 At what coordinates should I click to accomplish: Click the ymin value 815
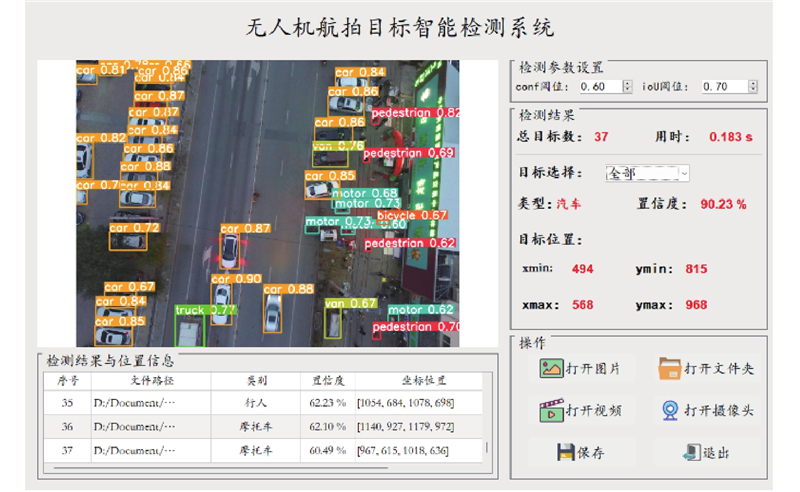[x=696, y=269]
